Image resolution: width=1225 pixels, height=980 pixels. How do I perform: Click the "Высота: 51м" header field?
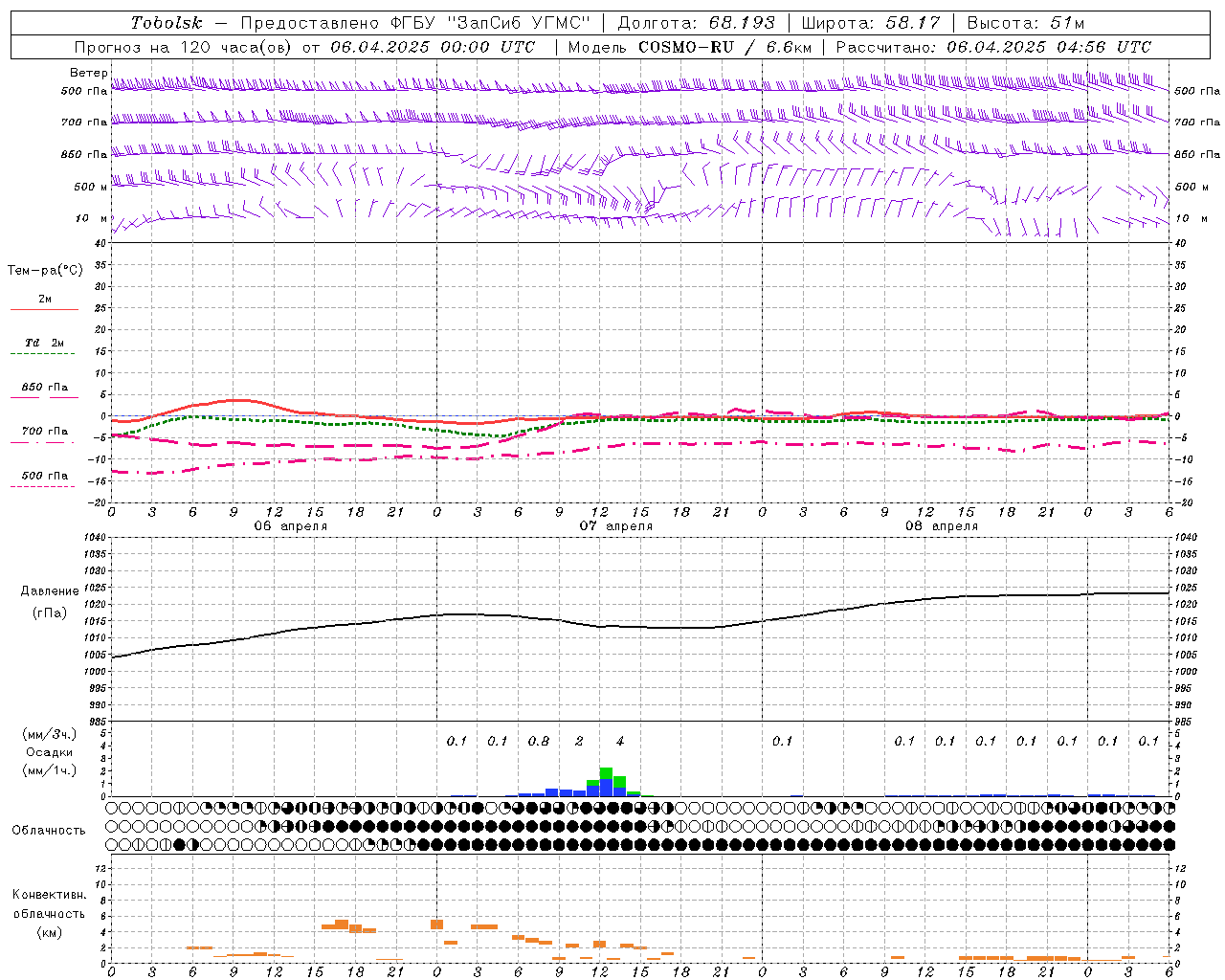coord(1026,23)
